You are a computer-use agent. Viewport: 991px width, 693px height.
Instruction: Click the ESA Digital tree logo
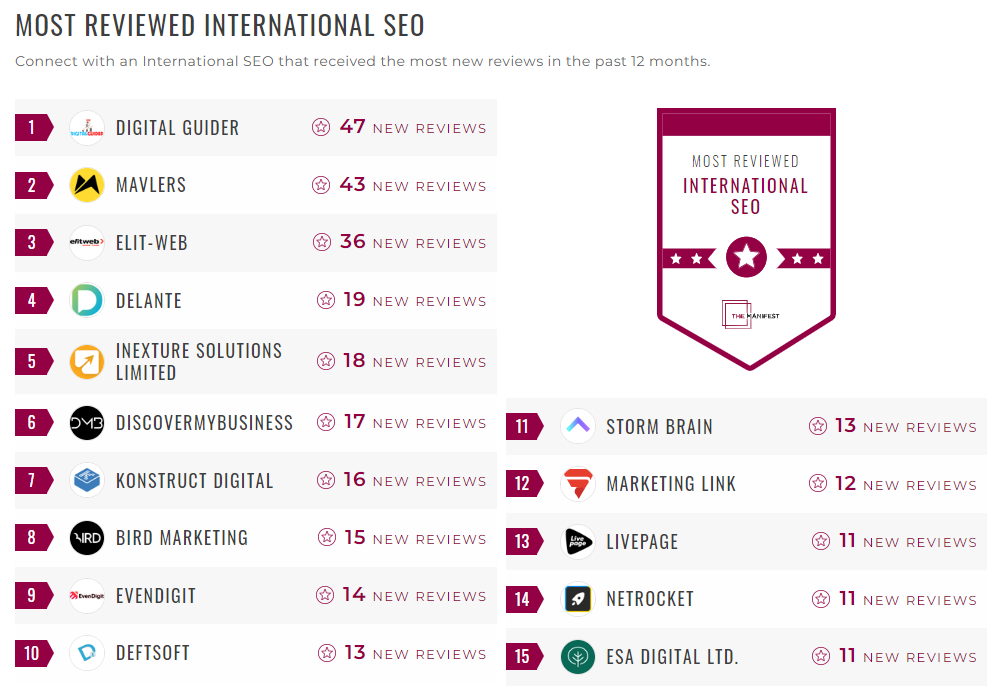coord(578,657)
